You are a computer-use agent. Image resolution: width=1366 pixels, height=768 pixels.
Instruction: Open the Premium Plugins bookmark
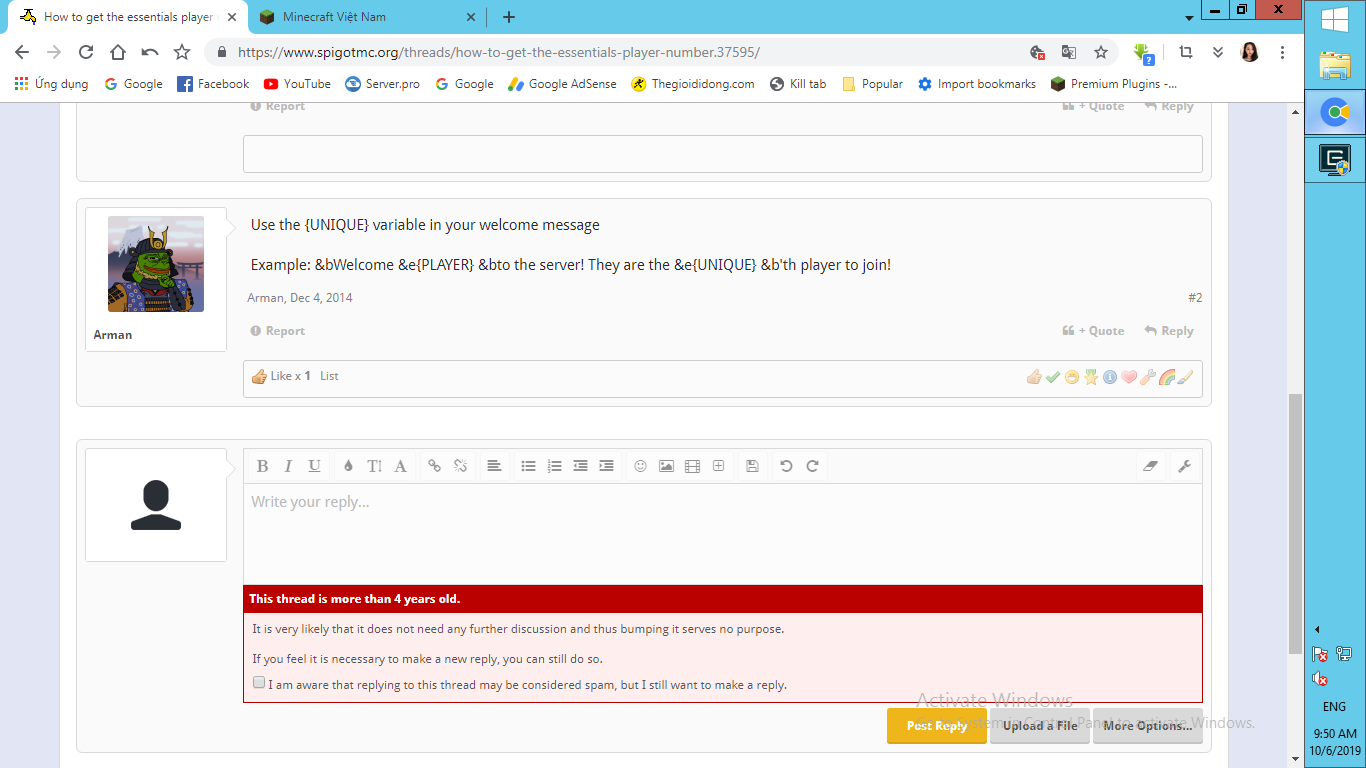point(1114,84)
